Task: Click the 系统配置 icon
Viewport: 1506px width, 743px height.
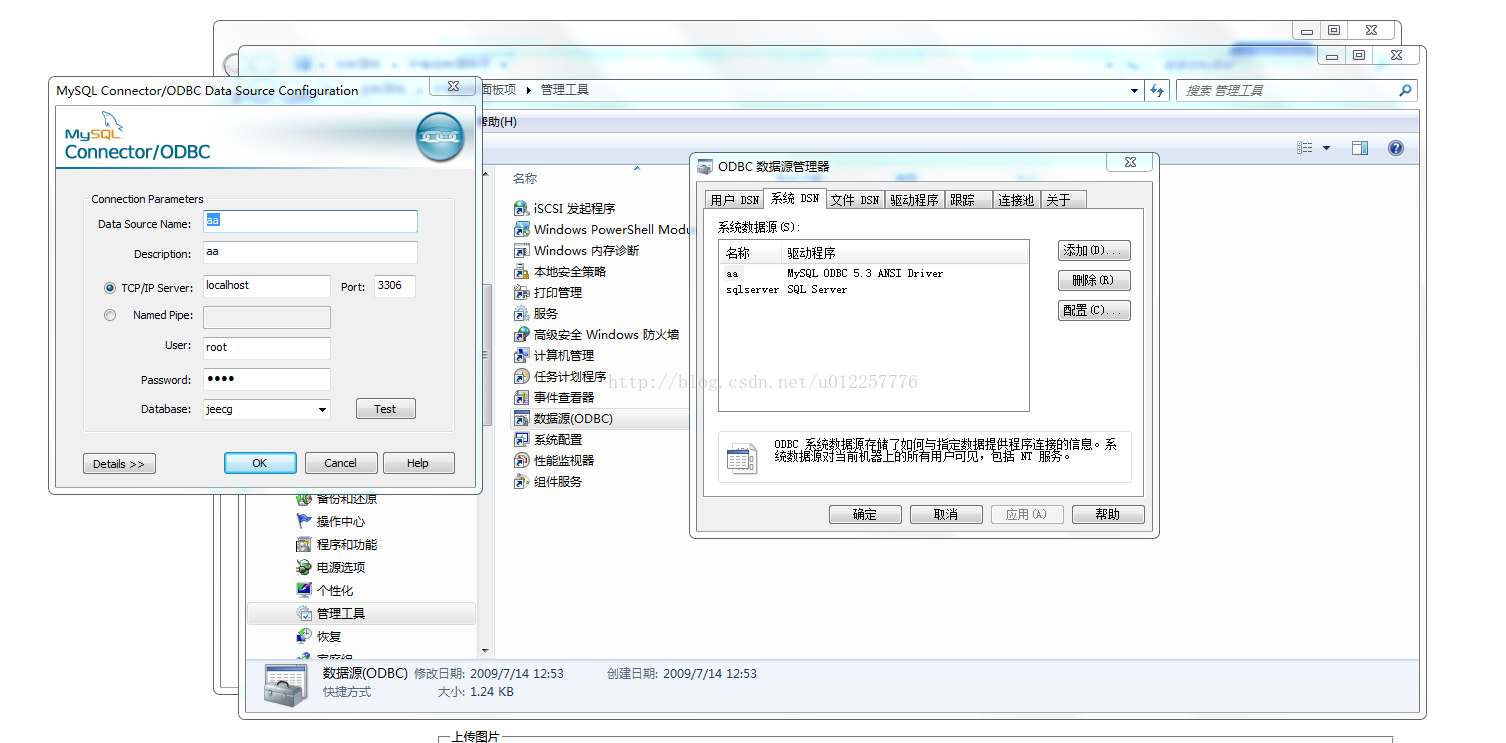Action: click(x=520, y=439)
